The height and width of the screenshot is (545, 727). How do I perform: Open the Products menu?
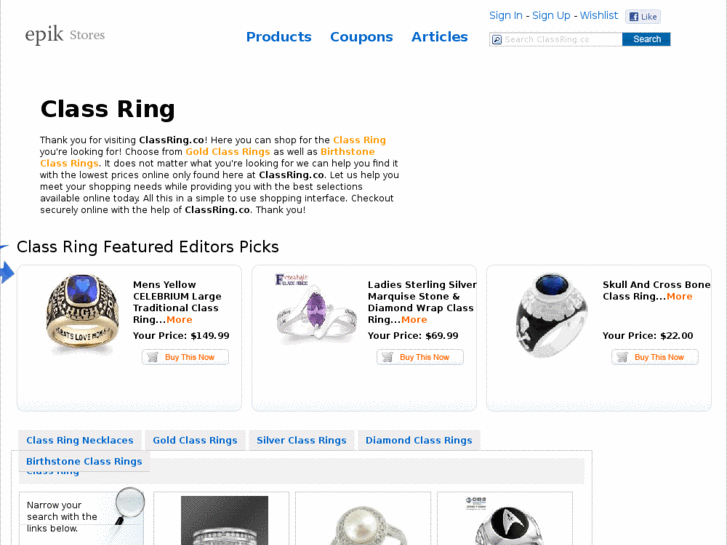click(279, 37)
